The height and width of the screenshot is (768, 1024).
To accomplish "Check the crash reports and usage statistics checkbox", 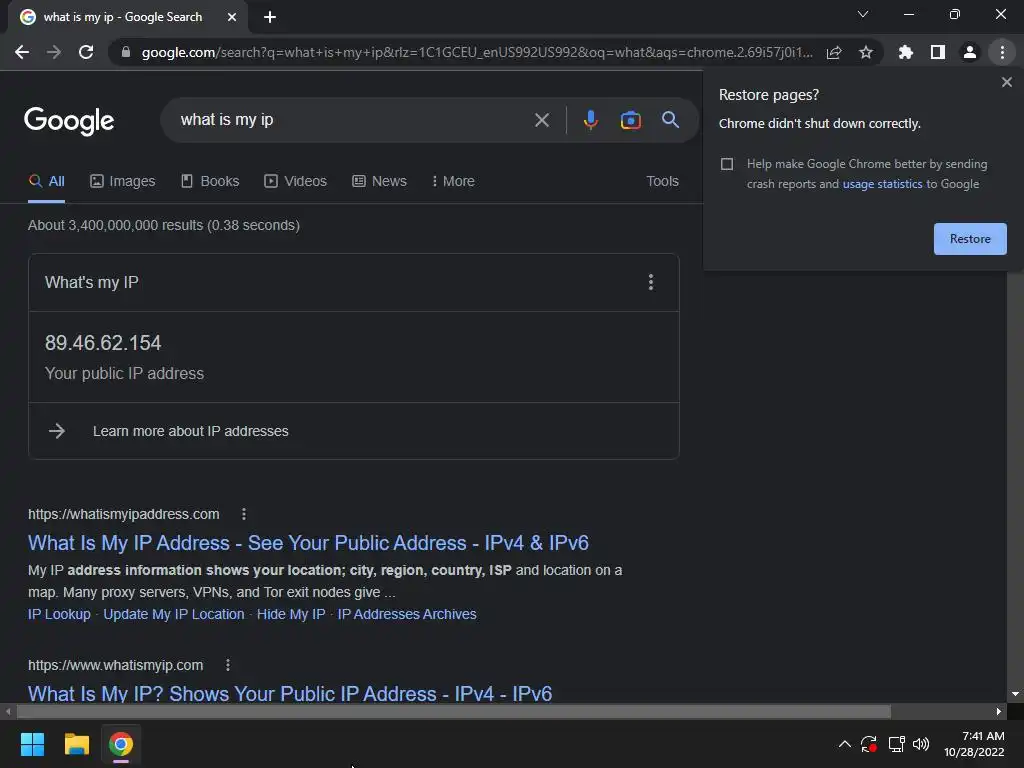I will coord(727,164).
